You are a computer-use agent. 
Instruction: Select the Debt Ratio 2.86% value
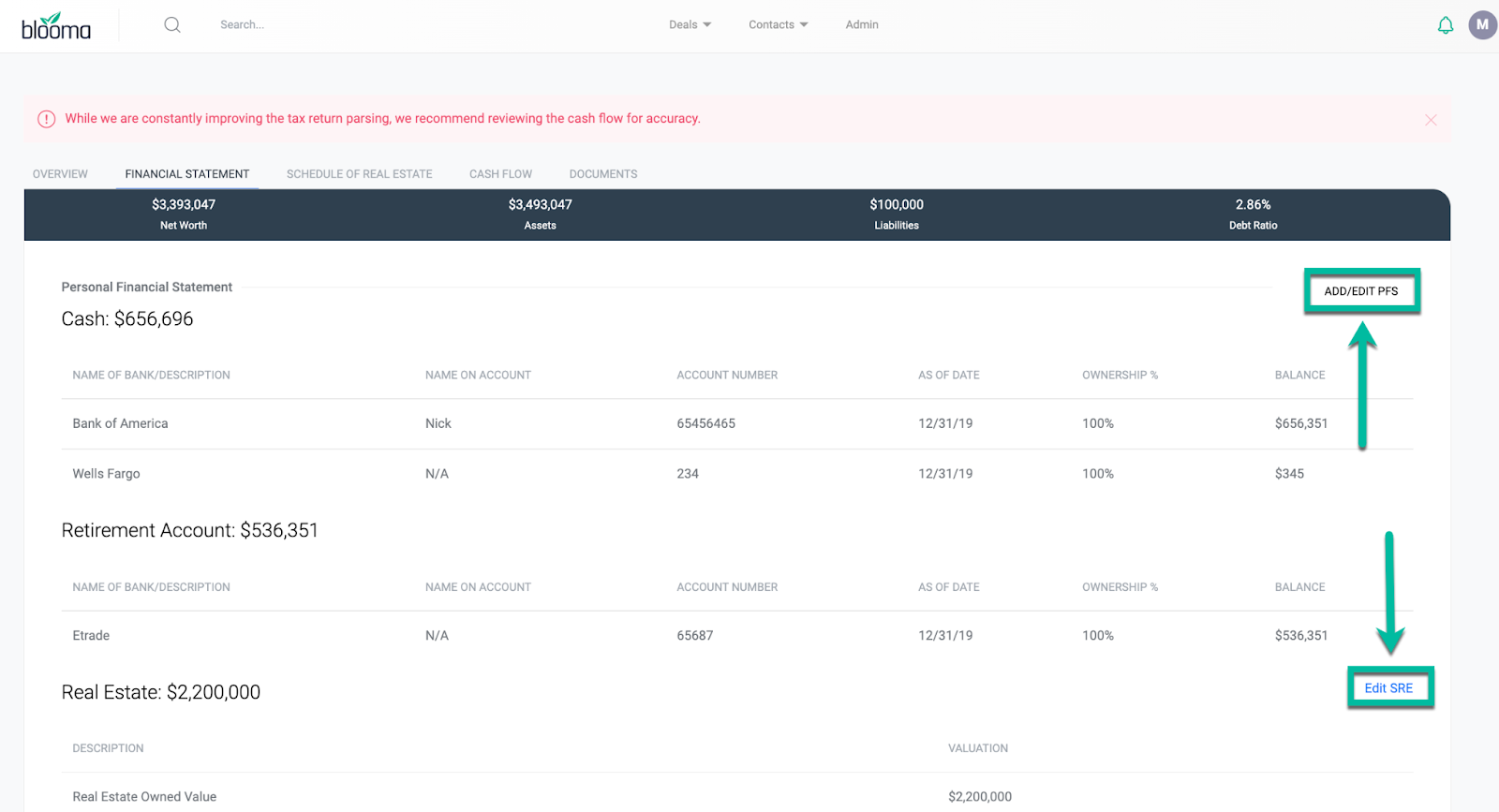click(x=1254, y=205)
